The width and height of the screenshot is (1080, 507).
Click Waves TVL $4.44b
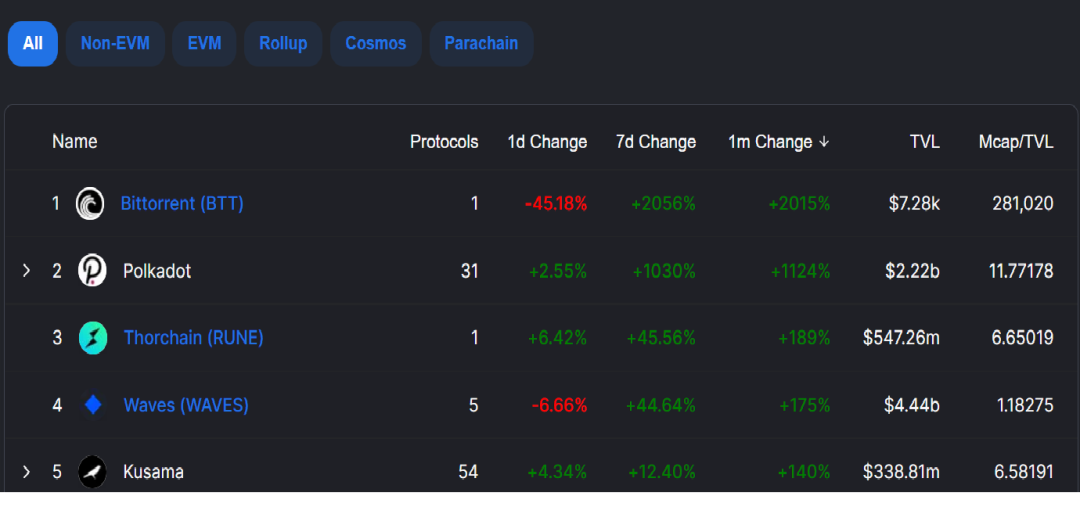click(913, 405)
